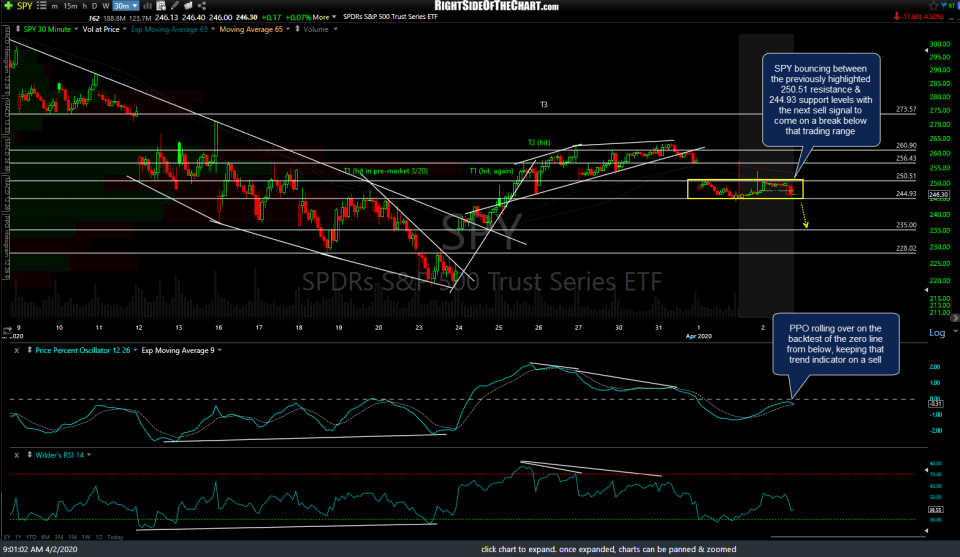Select the 1M time range
This screenshot has height=557, width=960.
(x=73, y=537)
